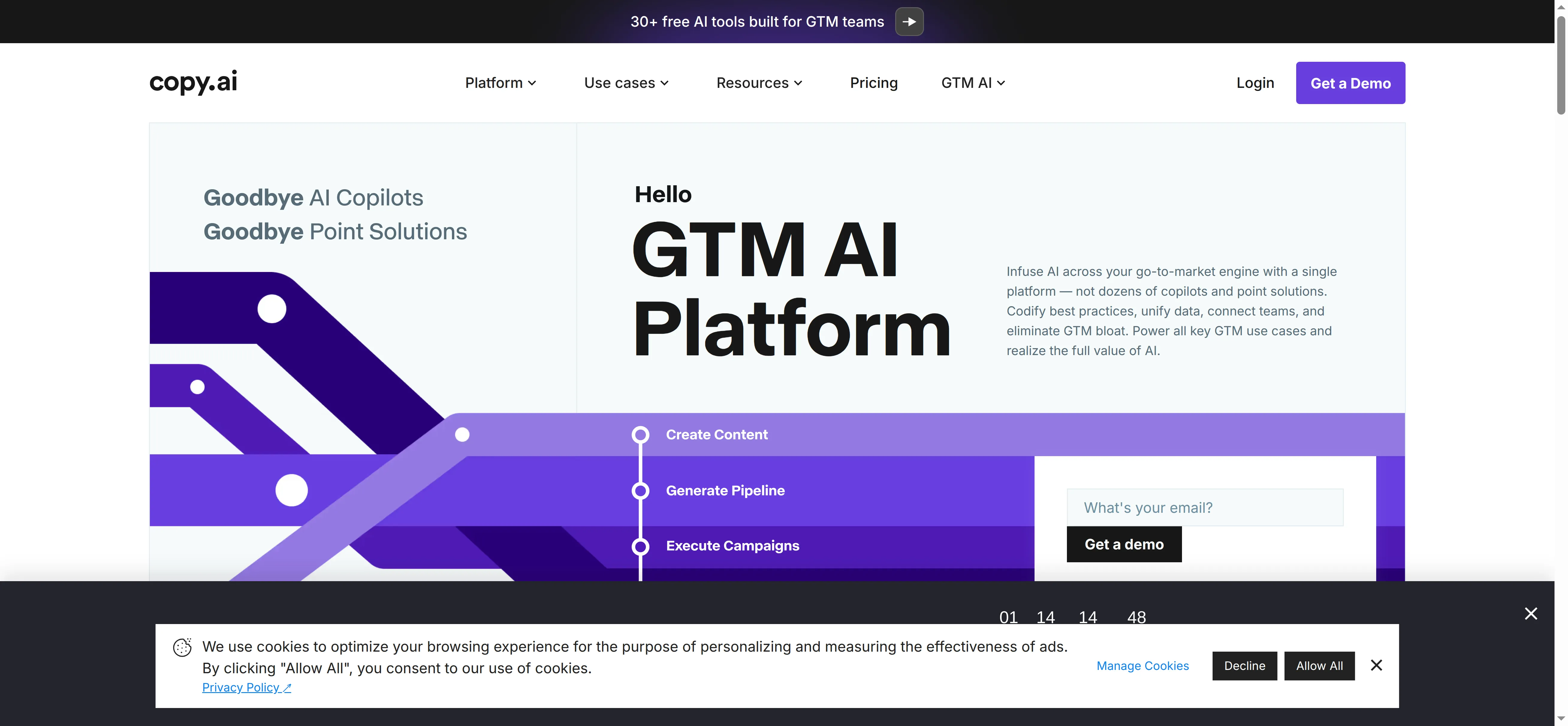Click the cookie icon in the consent banner
1568x726 pixels.
(181, 647)
